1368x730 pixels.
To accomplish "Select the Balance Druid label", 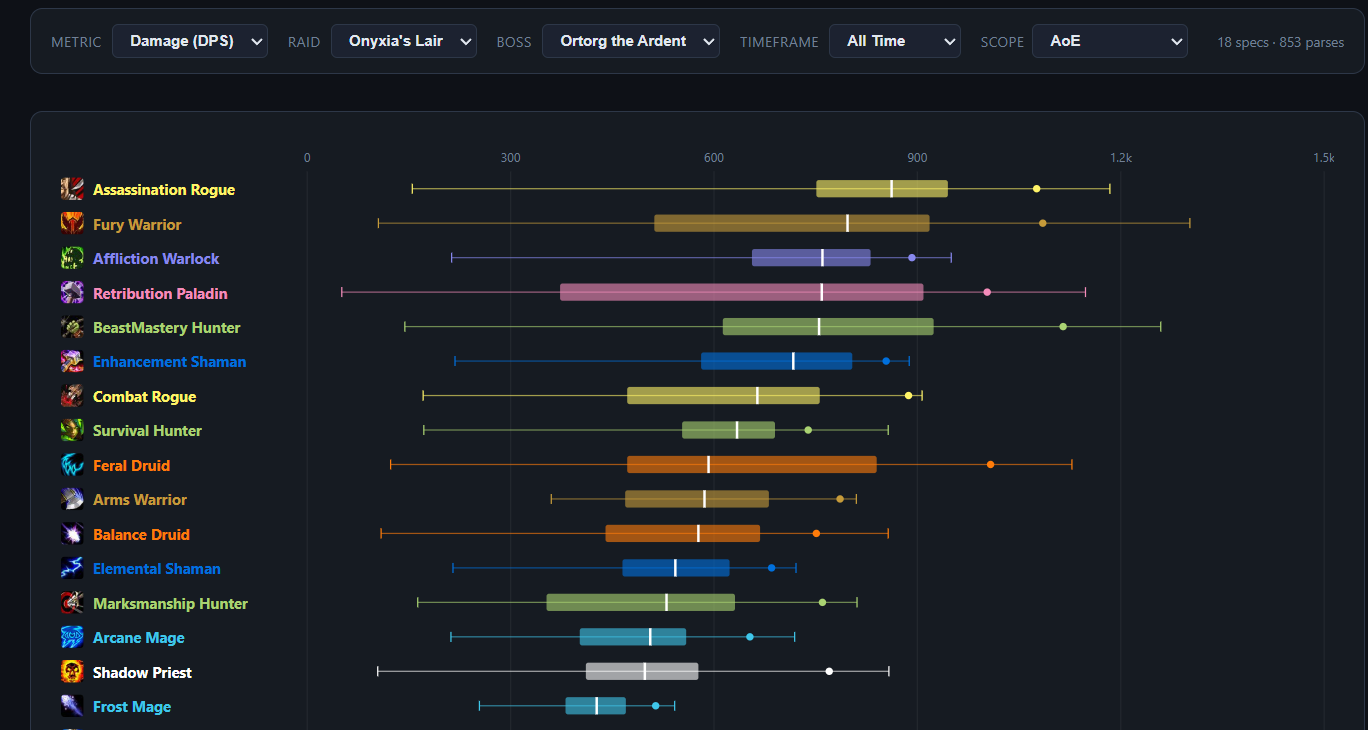I will click(141, 535).
